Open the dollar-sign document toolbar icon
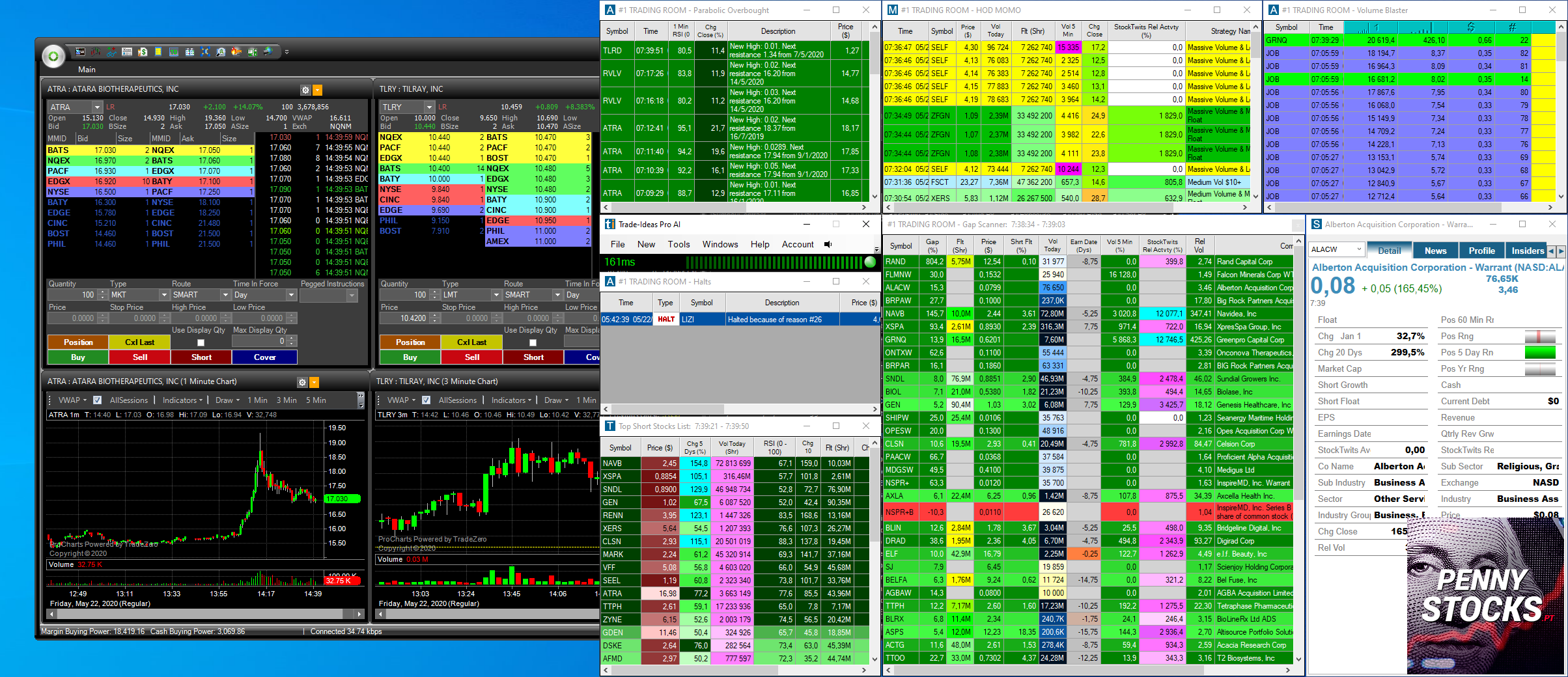This screenshot has height=677, width=1568. click(x=143, y=51)
